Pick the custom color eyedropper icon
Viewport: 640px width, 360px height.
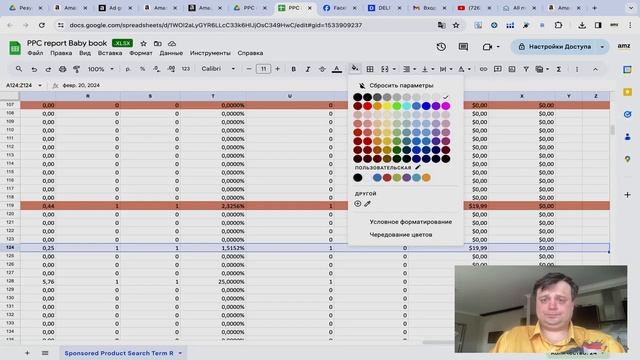click(x=367, y=203)
